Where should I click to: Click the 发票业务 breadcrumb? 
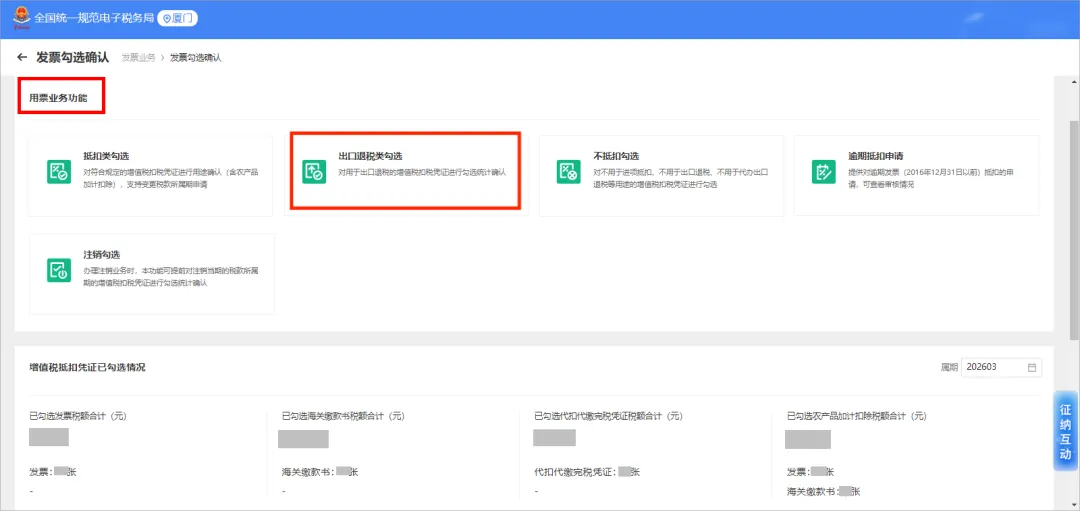[138, 58]
